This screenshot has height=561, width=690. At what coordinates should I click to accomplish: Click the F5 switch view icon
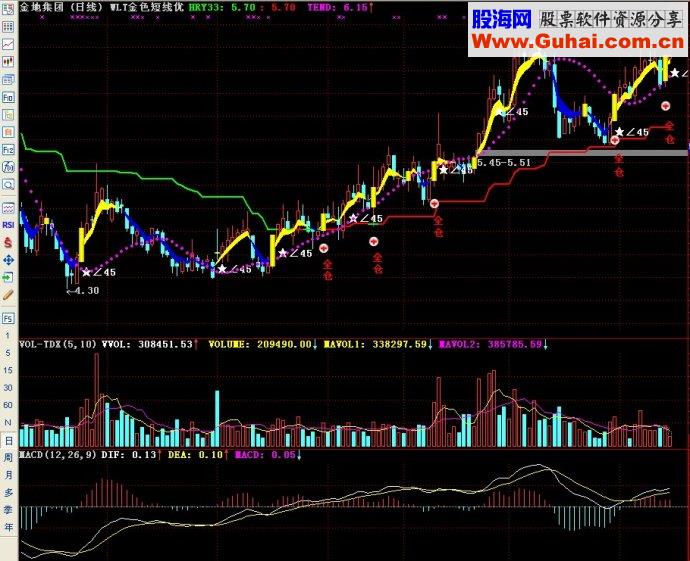click(8, 318)
